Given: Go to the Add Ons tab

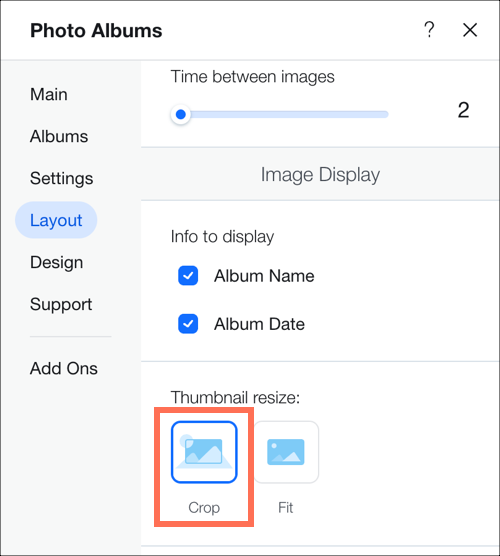Looking at the screenshot, I should 63,368.
